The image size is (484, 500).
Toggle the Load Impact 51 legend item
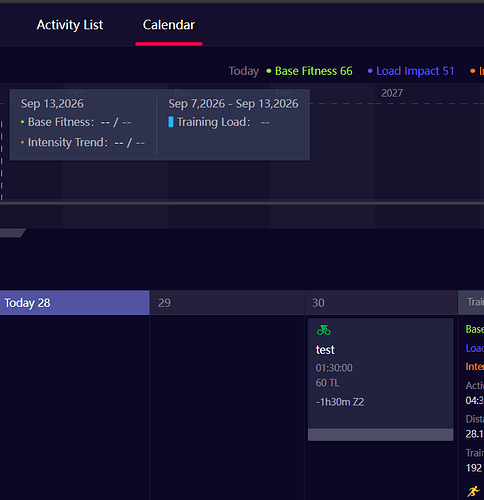[411, 71]
